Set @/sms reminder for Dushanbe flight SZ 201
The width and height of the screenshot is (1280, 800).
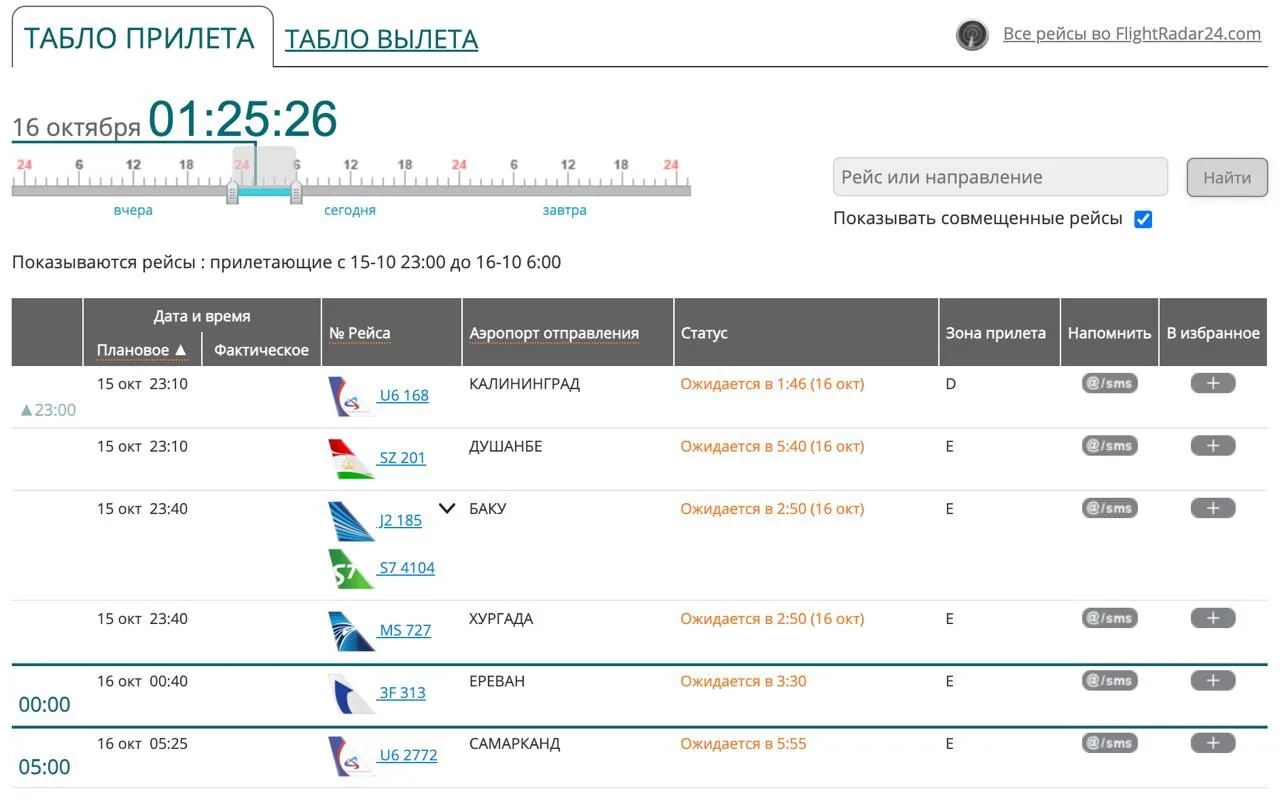pos(1110,446)
